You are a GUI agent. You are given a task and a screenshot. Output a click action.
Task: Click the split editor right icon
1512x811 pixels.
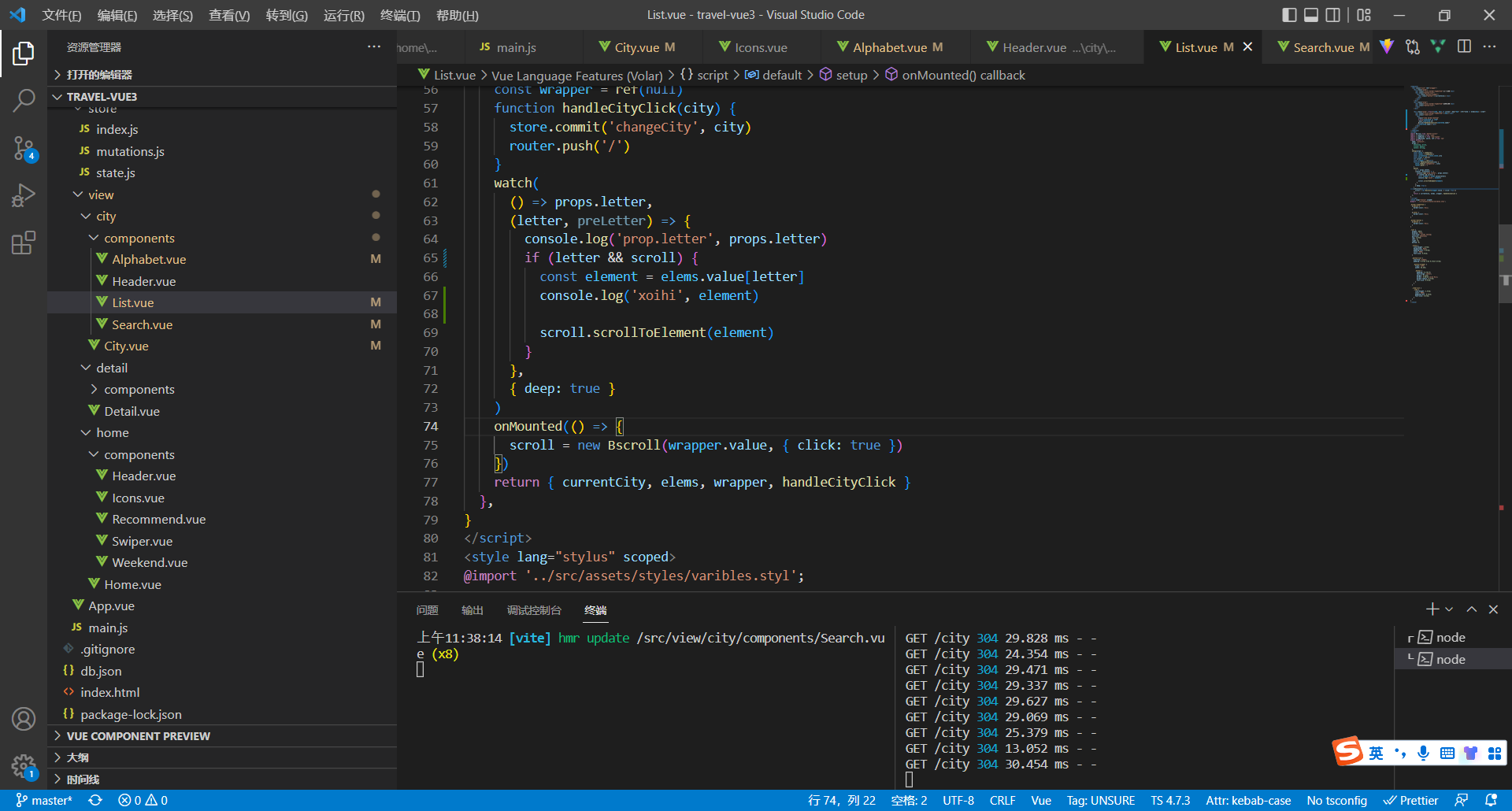click(1464, 47)
